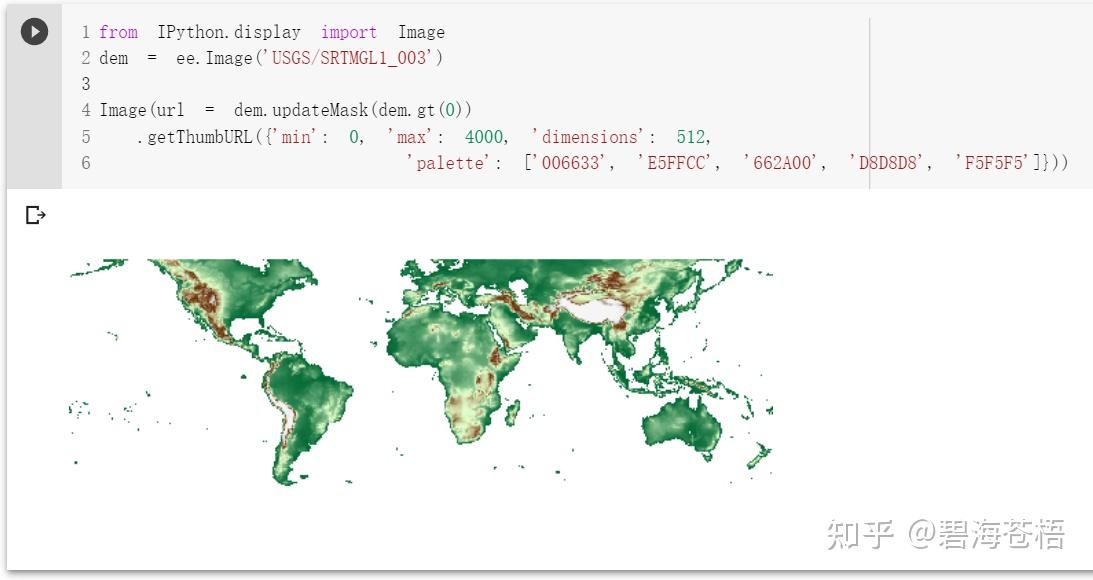Place cursor on the 'from' keyword in line 1
Image resolution: width=1093 pixels, height=580 pixels.
[x=119, y=32]
